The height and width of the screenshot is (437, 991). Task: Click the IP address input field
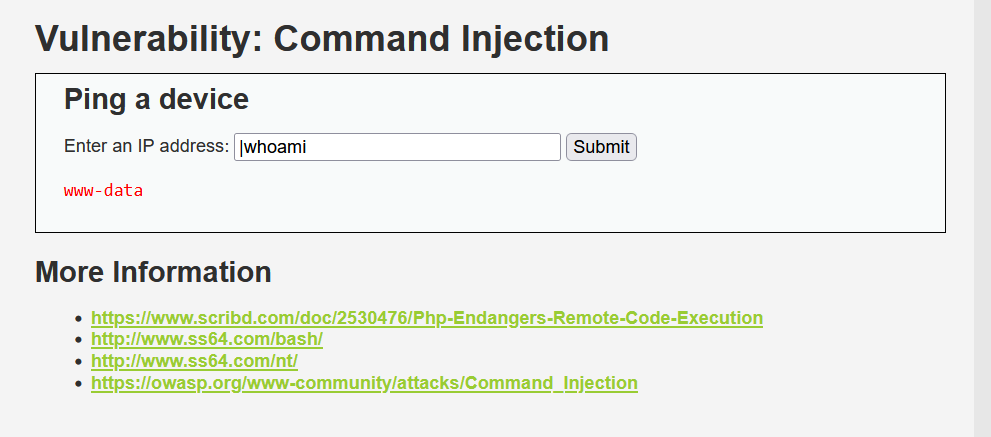[x=397, y=147]
